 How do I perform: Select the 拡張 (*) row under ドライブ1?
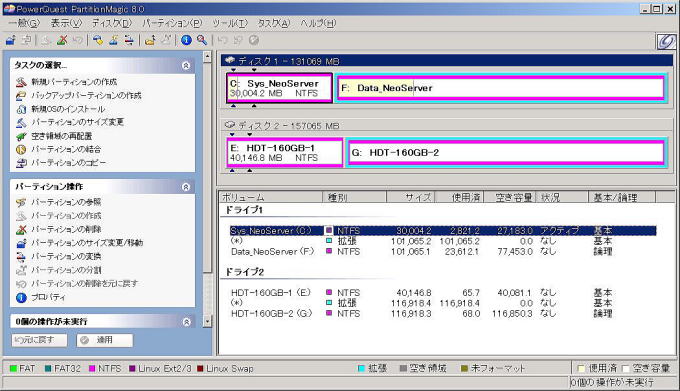(443, 241)
